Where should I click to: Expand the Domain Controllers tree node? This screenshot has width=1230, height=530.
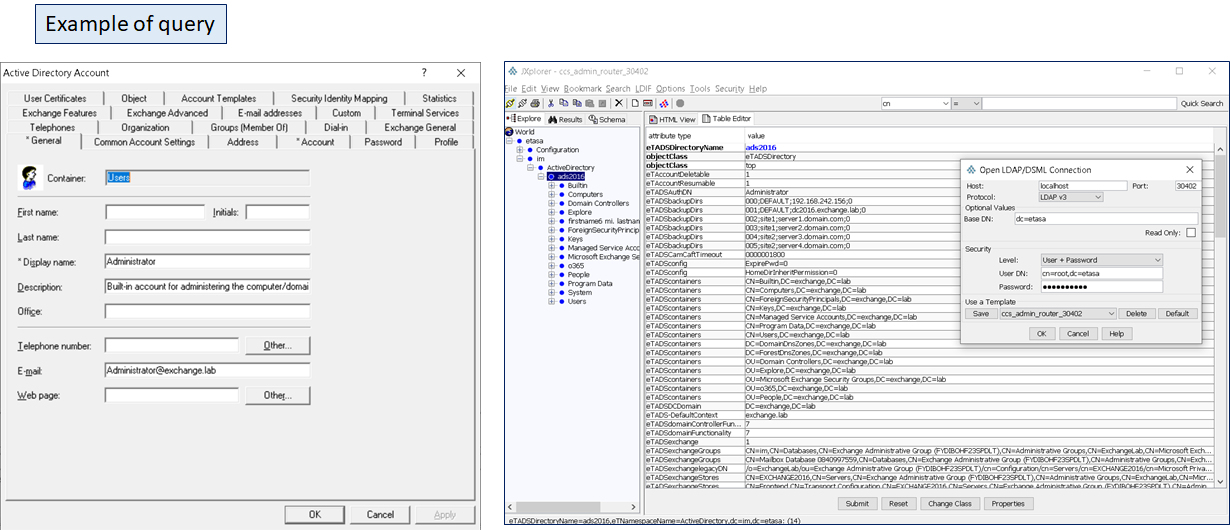coord(552,203)
